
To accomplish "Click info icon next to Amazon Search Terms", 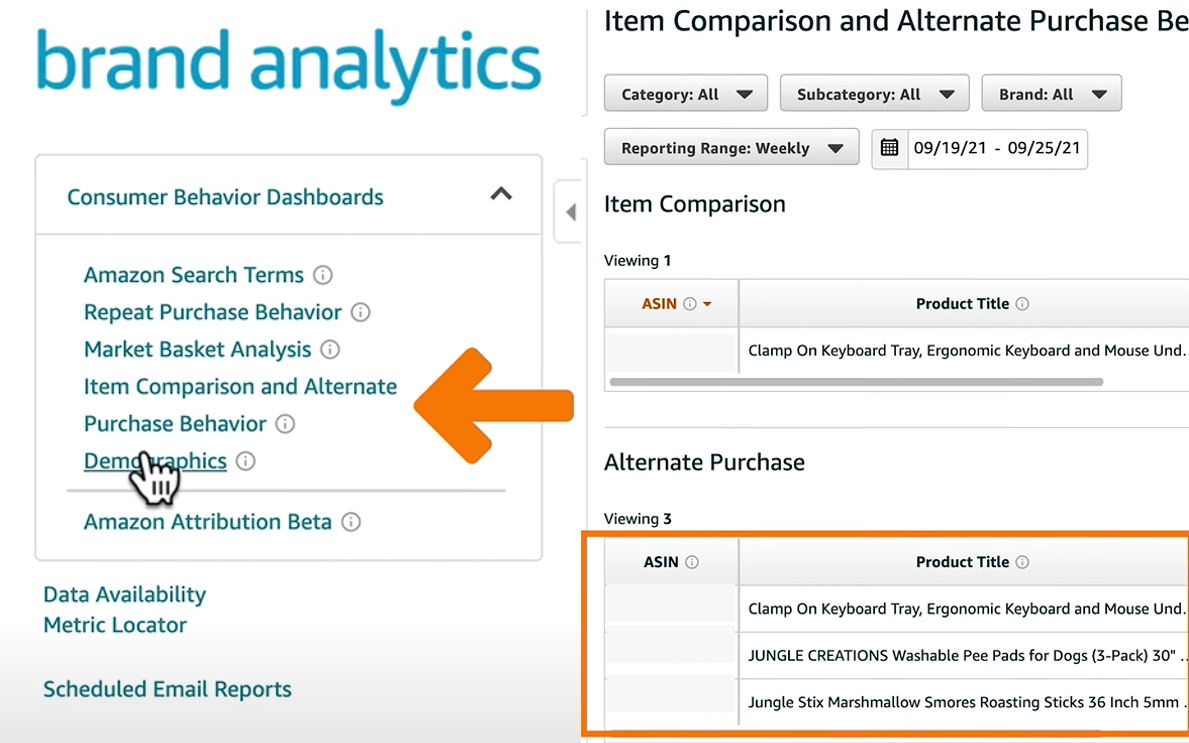I will coord(322,275).
